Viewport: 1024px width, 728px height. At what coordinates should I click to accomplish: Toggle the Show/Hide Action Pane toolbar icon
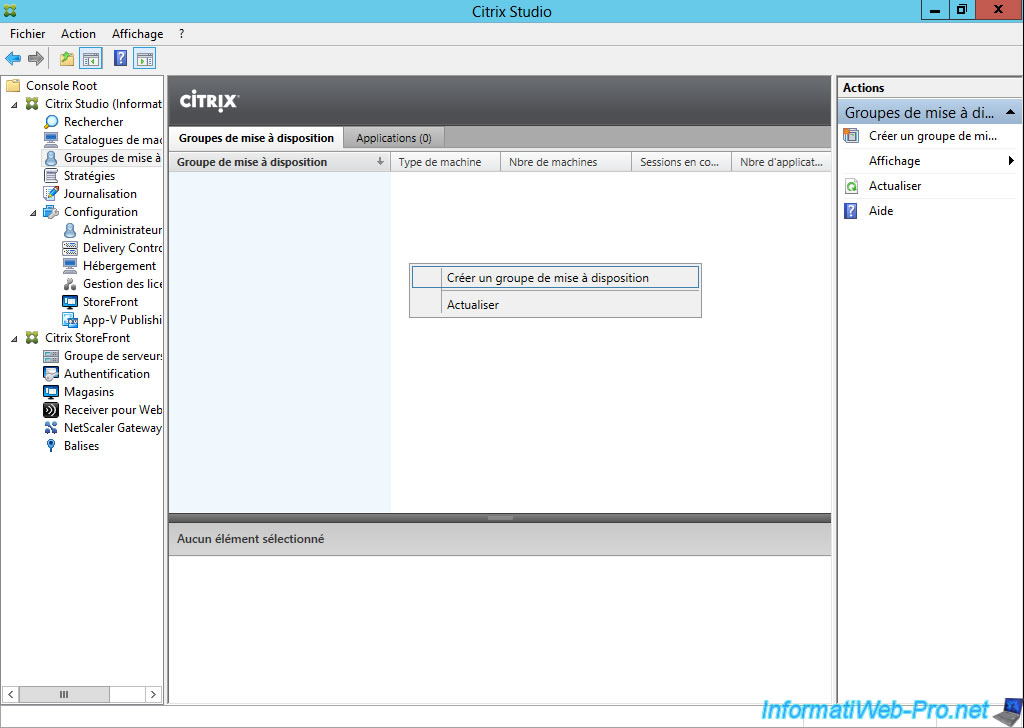(144, 59)
